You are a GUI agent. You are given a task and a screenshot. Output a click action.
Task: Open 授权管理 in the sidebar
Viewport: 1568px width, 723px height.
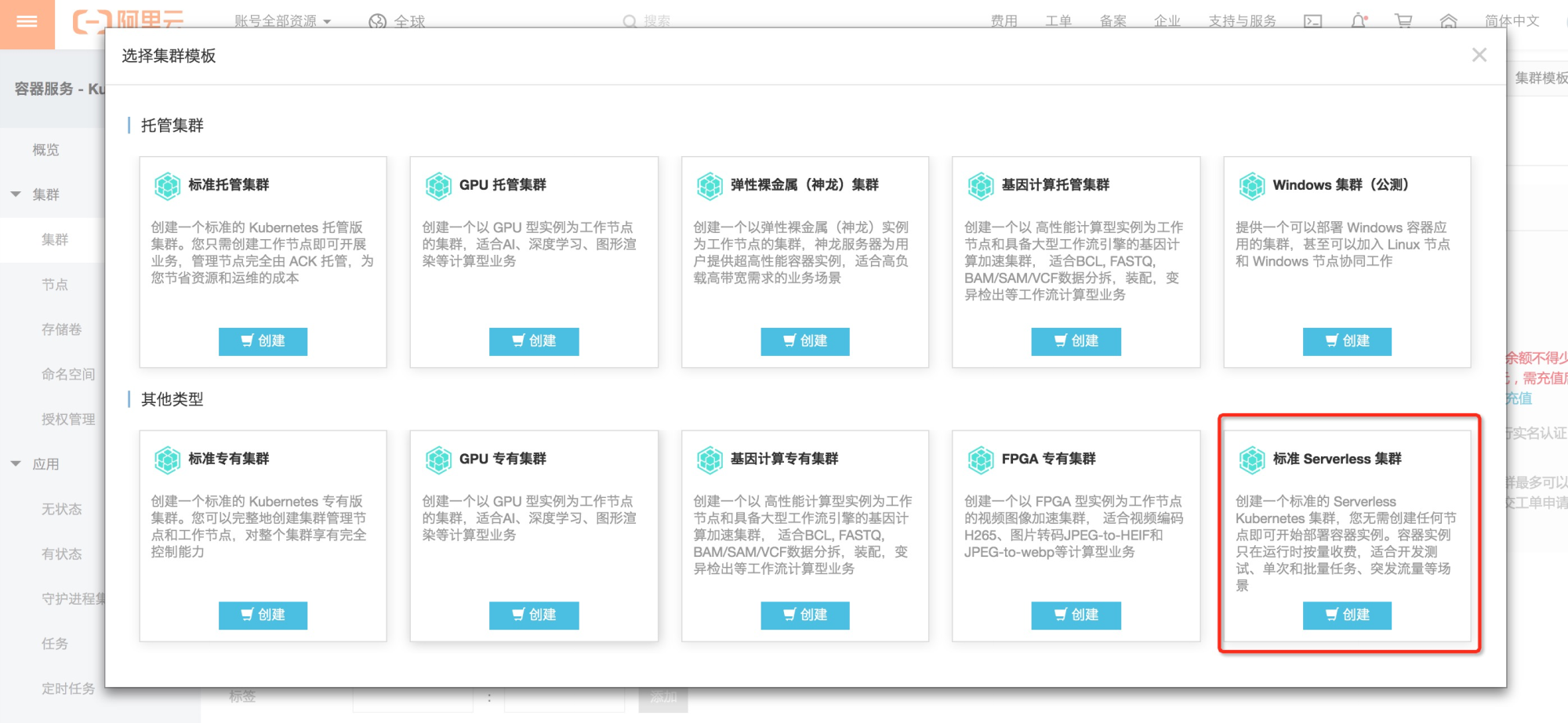point(68,420)
